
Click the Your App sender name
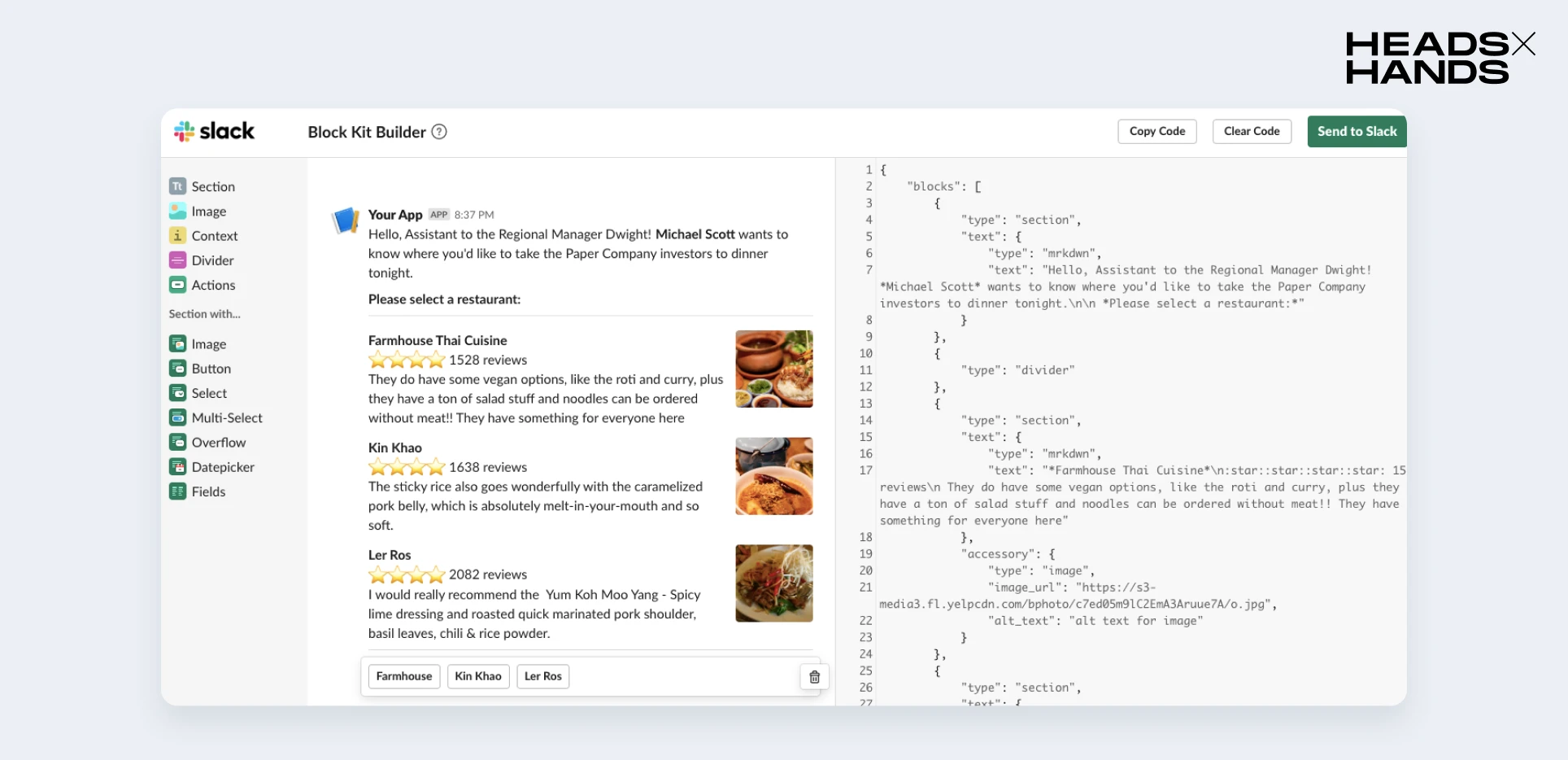(x=395, y=214)
